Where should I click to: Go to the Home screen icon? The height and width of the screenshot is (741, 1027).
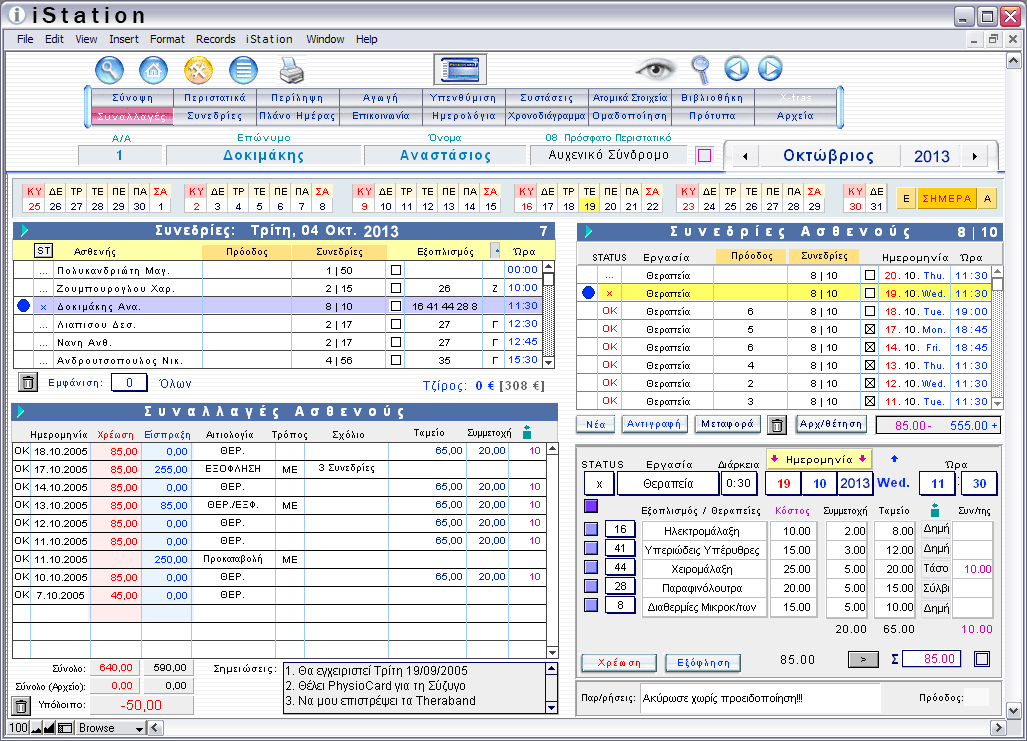point(153,69)
